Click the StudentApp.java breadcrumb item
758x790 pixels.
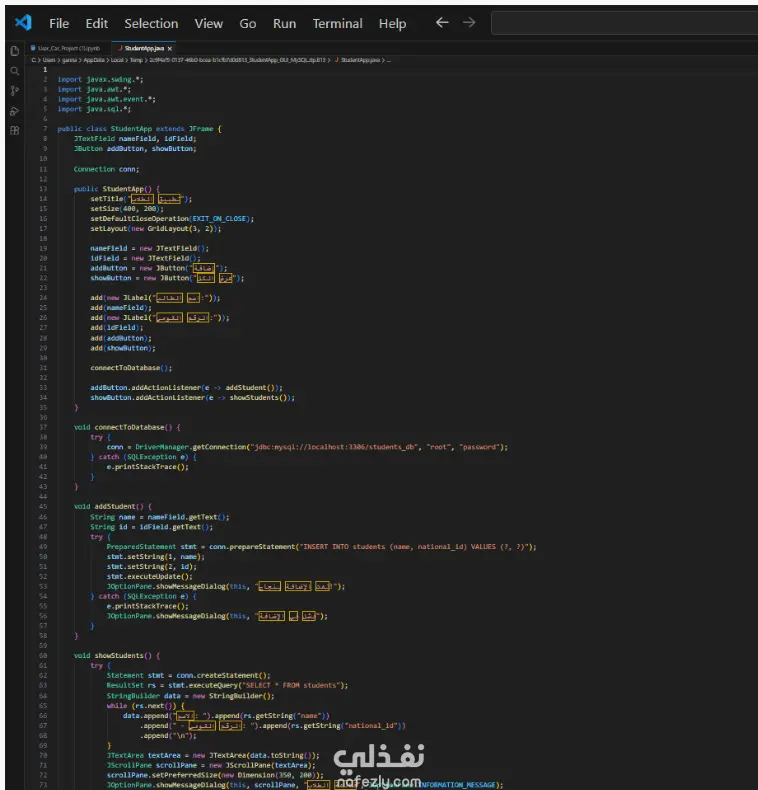click(x=360, y=60)
